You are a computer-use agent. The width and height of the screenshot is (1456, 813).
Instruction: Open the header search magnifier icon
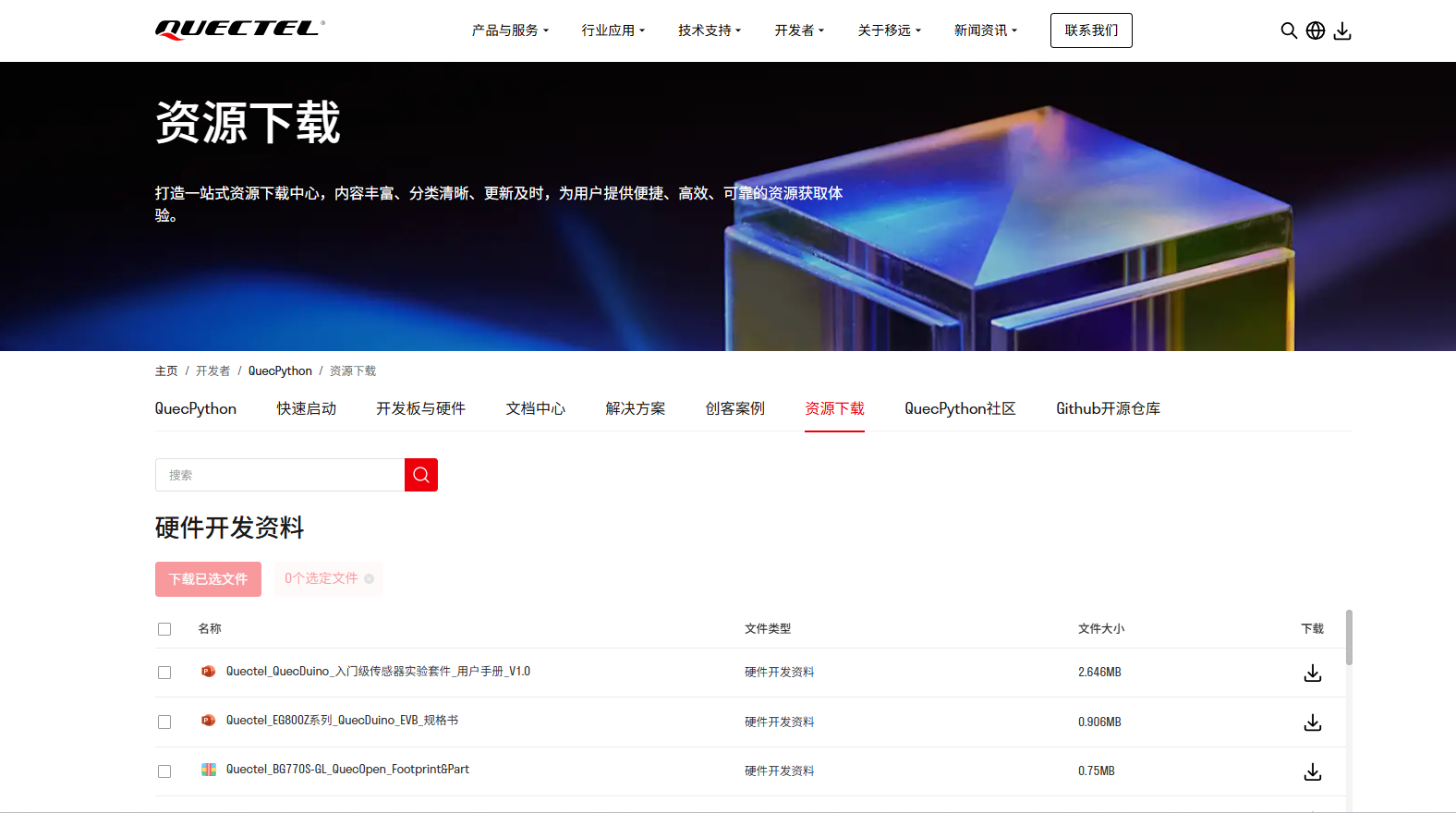point(1289,30)
